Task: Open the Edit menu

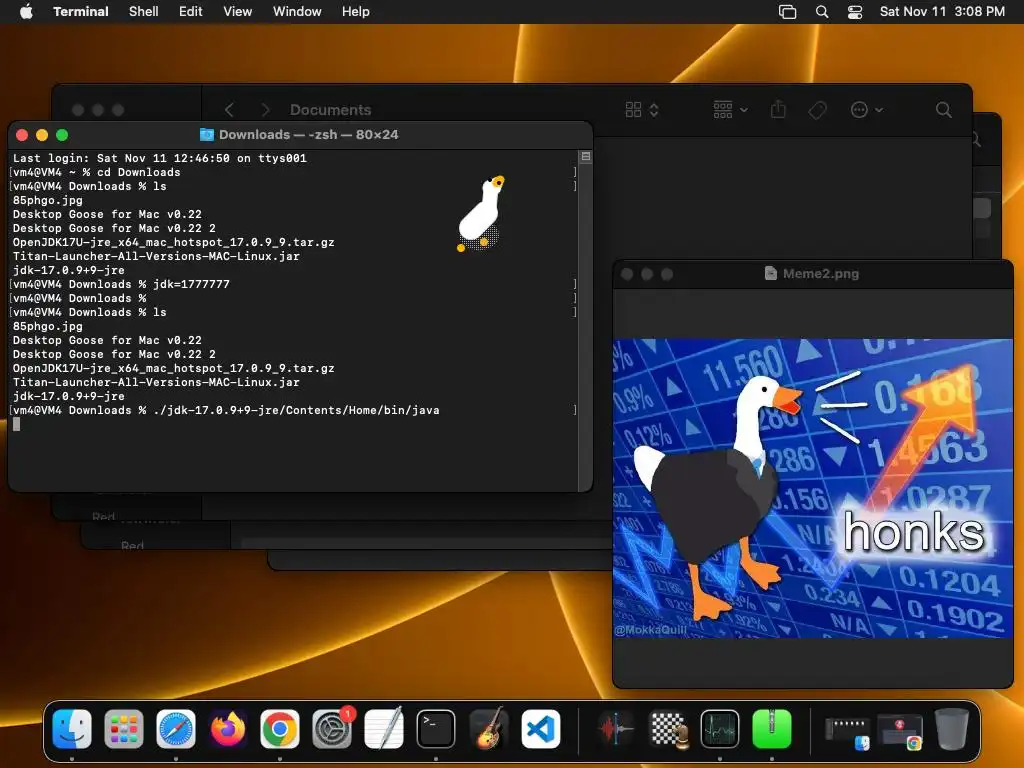Action: (191, 11)
